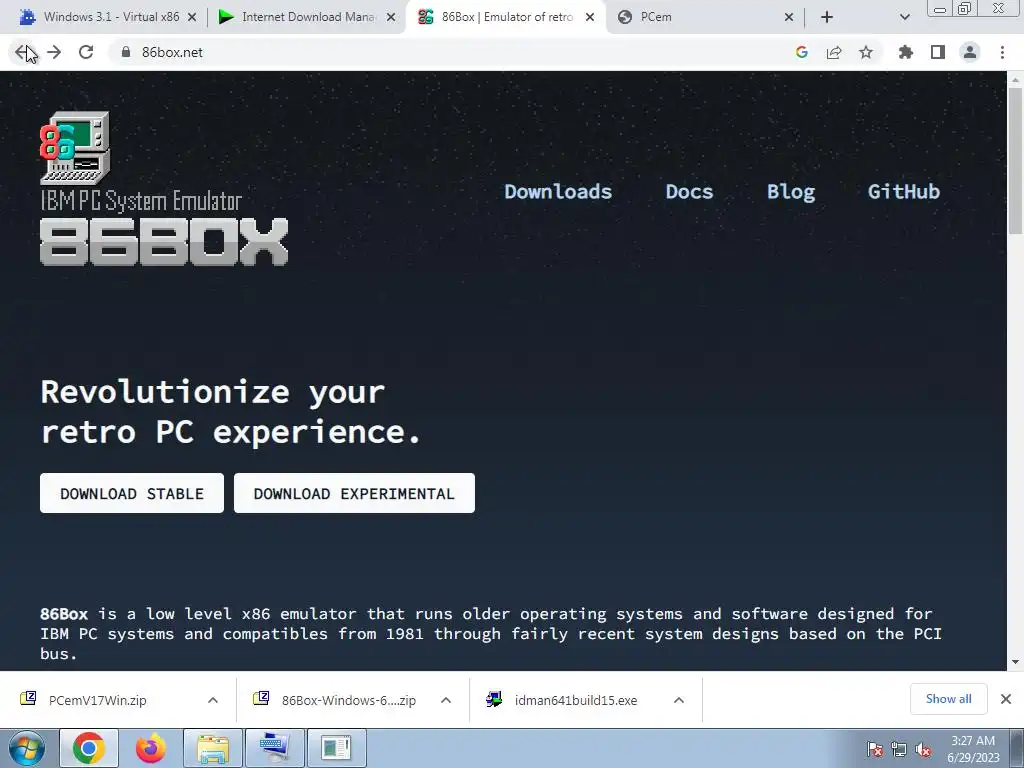Select the 86Box Emulator tab

coord(504,17)
